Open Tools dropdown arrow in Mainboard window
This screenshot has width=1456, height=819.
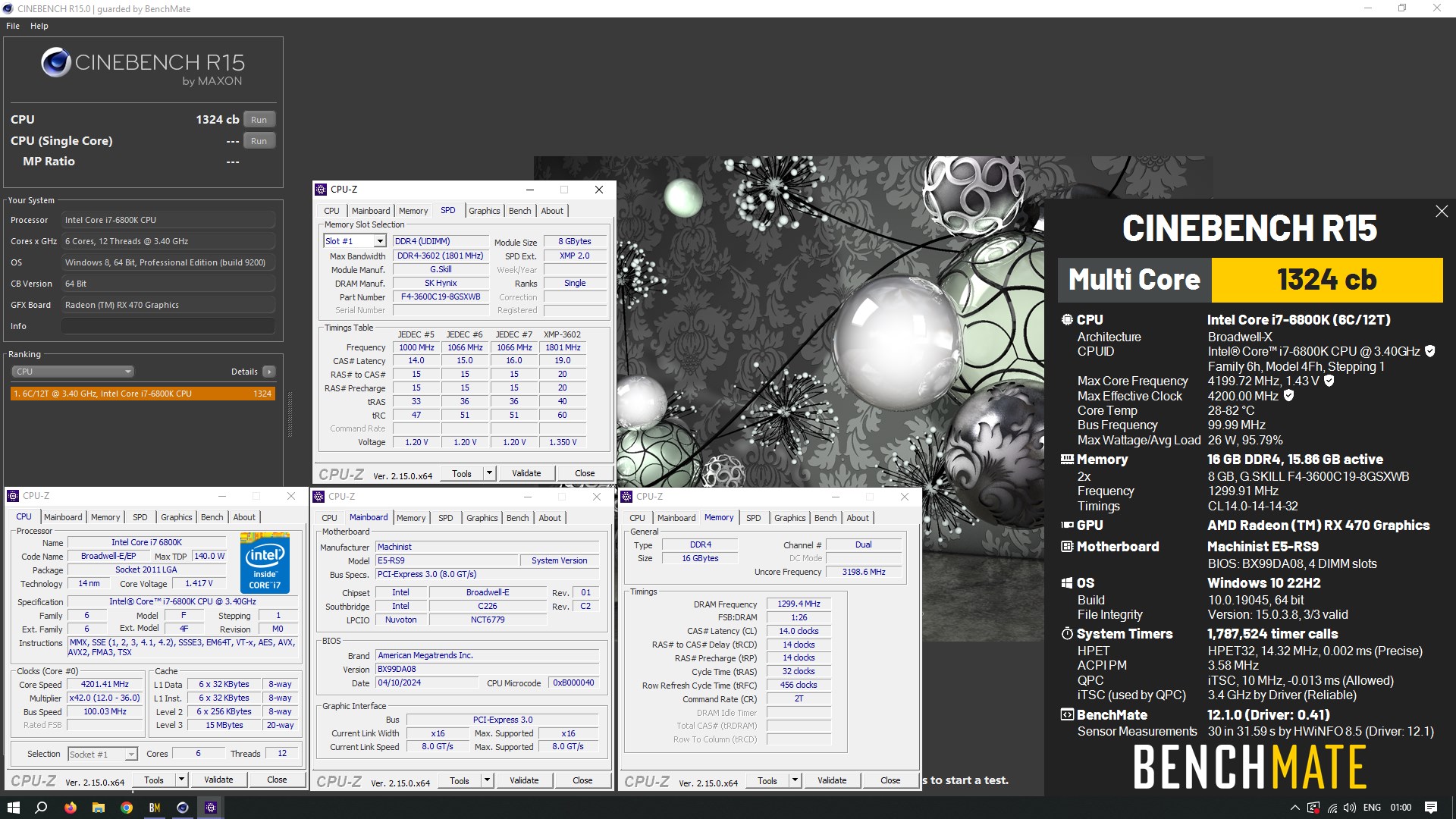pos(487,780)
